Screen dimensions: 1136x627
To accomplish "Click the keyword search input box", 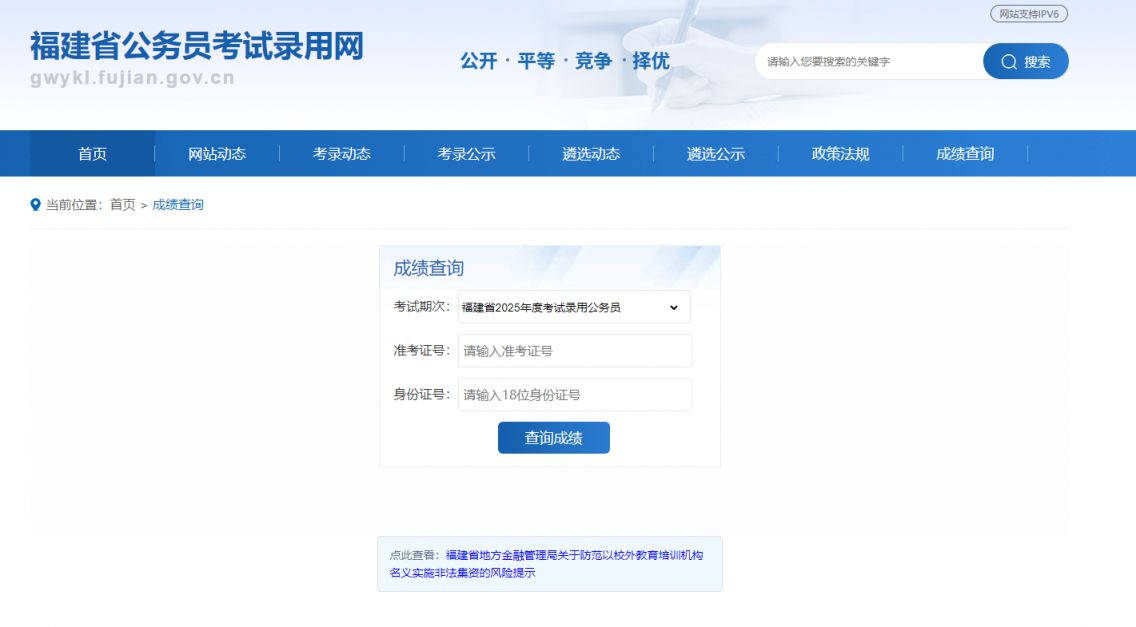I will tap(865, 62).
